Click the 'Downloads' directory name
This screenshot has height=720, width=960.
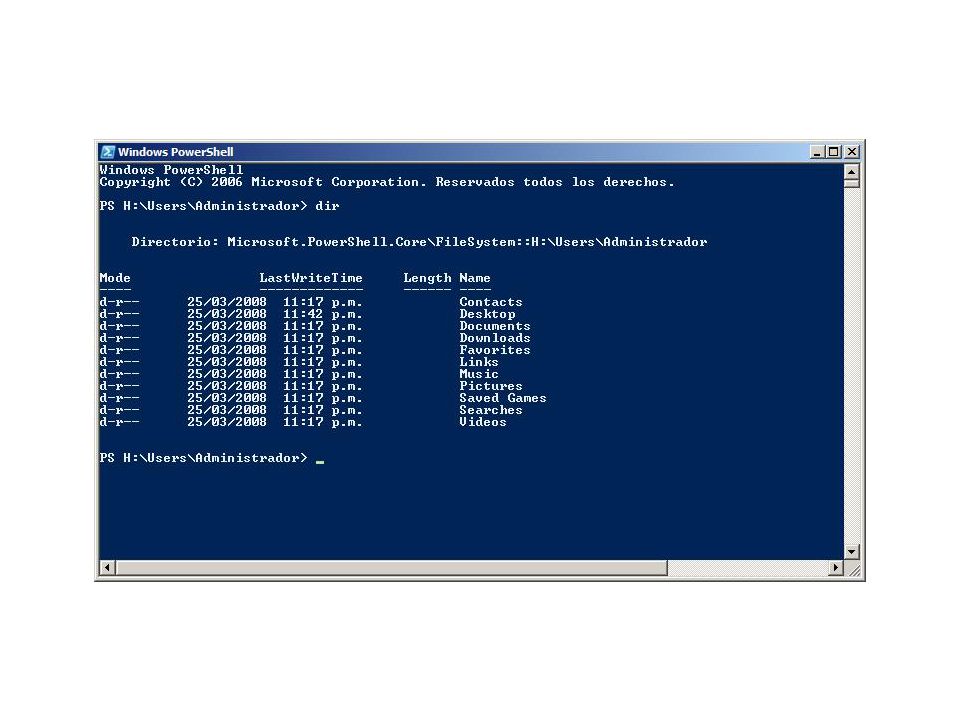click(495, 338)
